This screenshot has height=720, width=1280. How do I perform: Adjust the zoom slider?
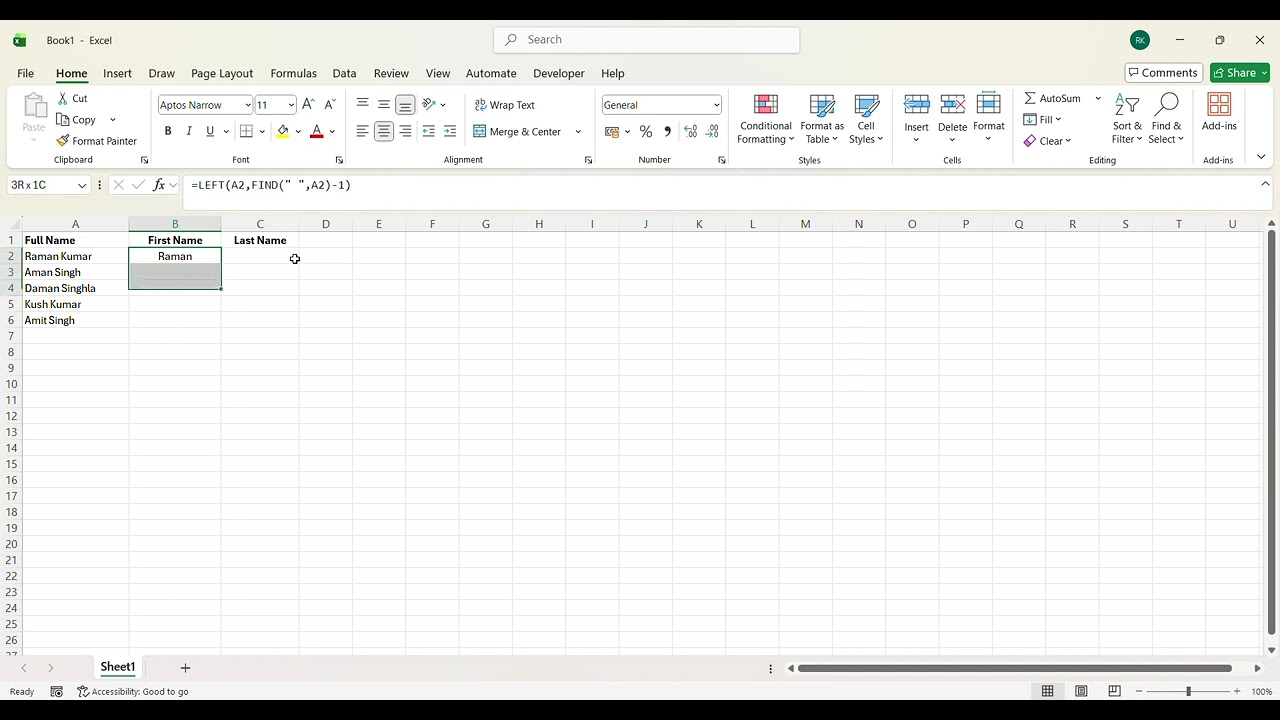[1188, 691]
